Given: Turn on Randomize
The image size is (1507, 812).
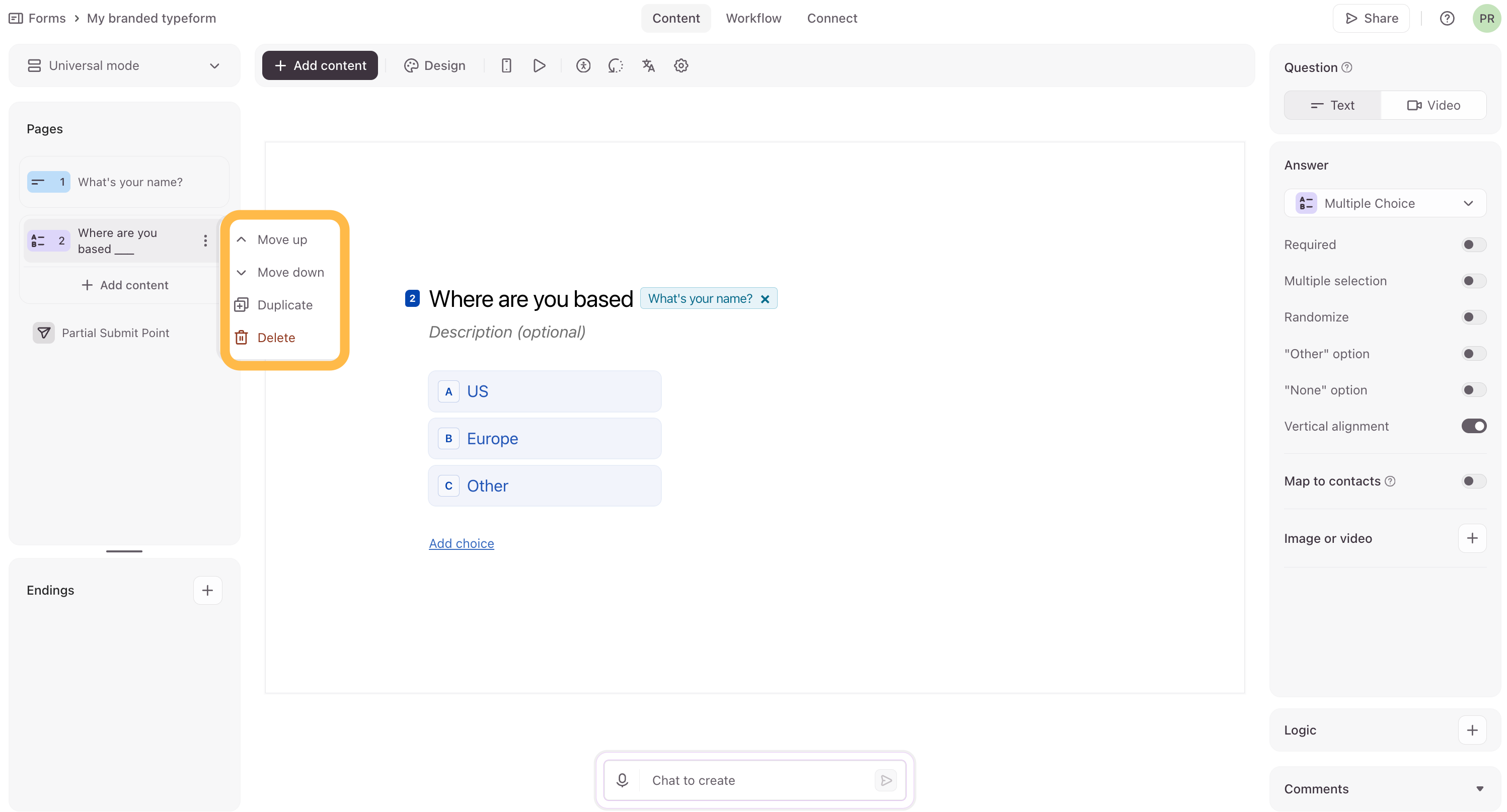Looking at the screenshot, I should pyautogui.click(x=1473, y=317).
